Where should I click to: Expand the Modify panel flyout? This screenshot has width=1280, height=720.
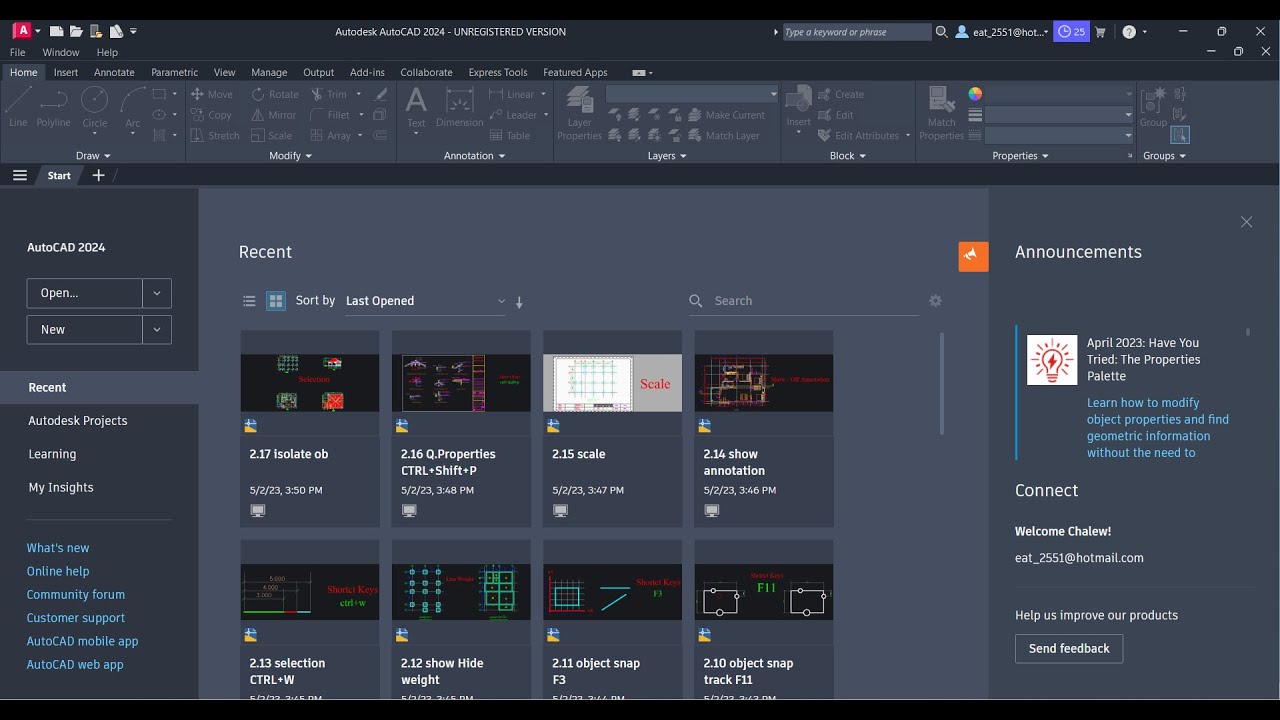pos(291,156)
